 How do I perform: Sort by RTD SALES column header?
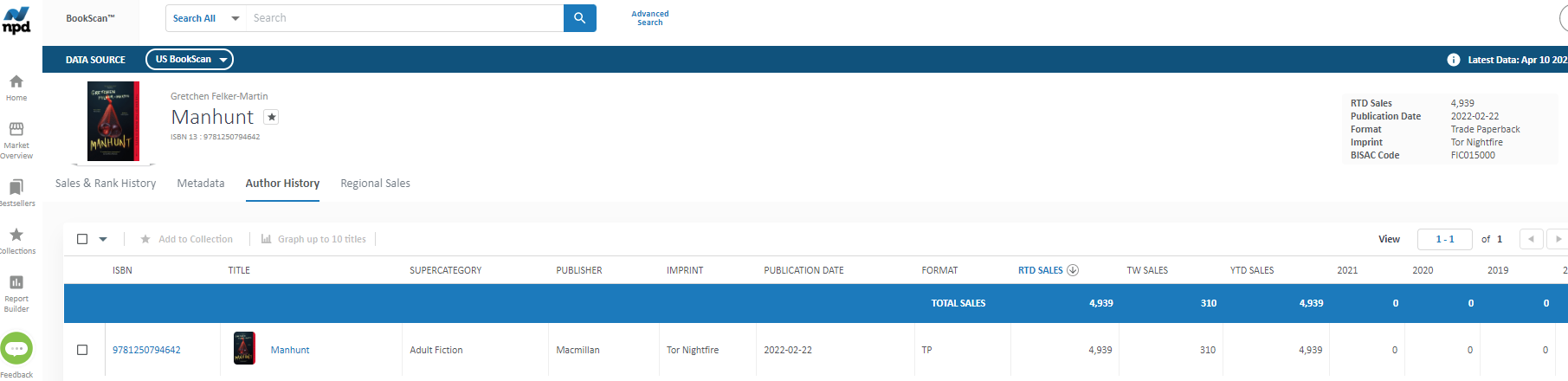(1041, 270)
